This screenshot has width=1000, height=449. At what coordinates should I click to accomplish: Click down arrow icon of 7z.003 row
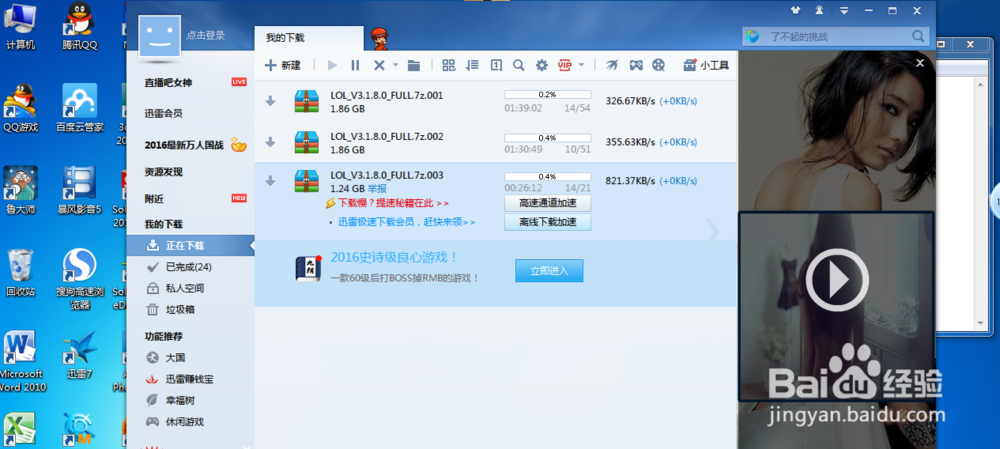[270, 181]
